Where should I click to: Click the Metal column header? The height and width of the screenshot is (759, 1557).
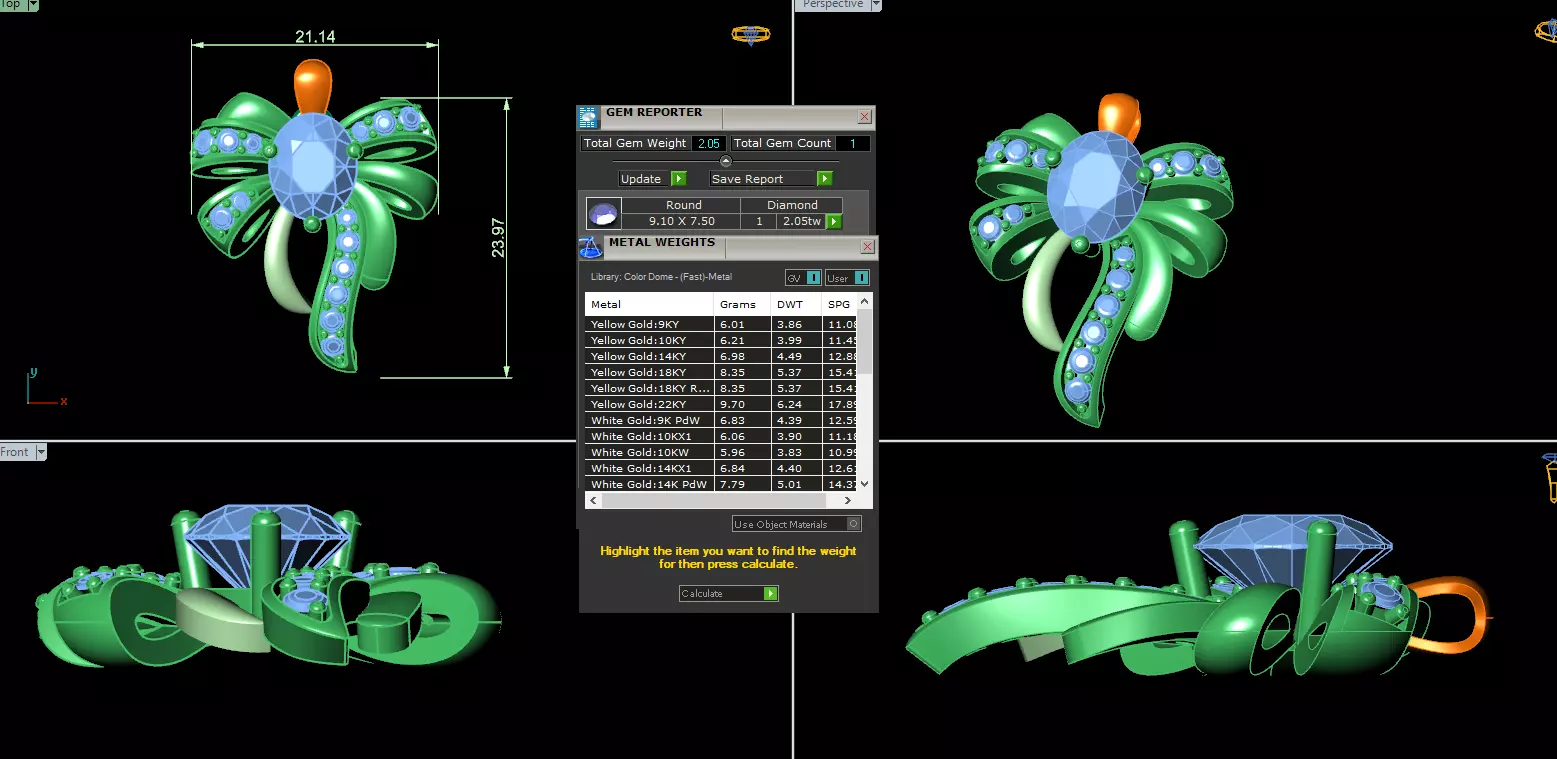pyautogui.click(x=649, y=304)
